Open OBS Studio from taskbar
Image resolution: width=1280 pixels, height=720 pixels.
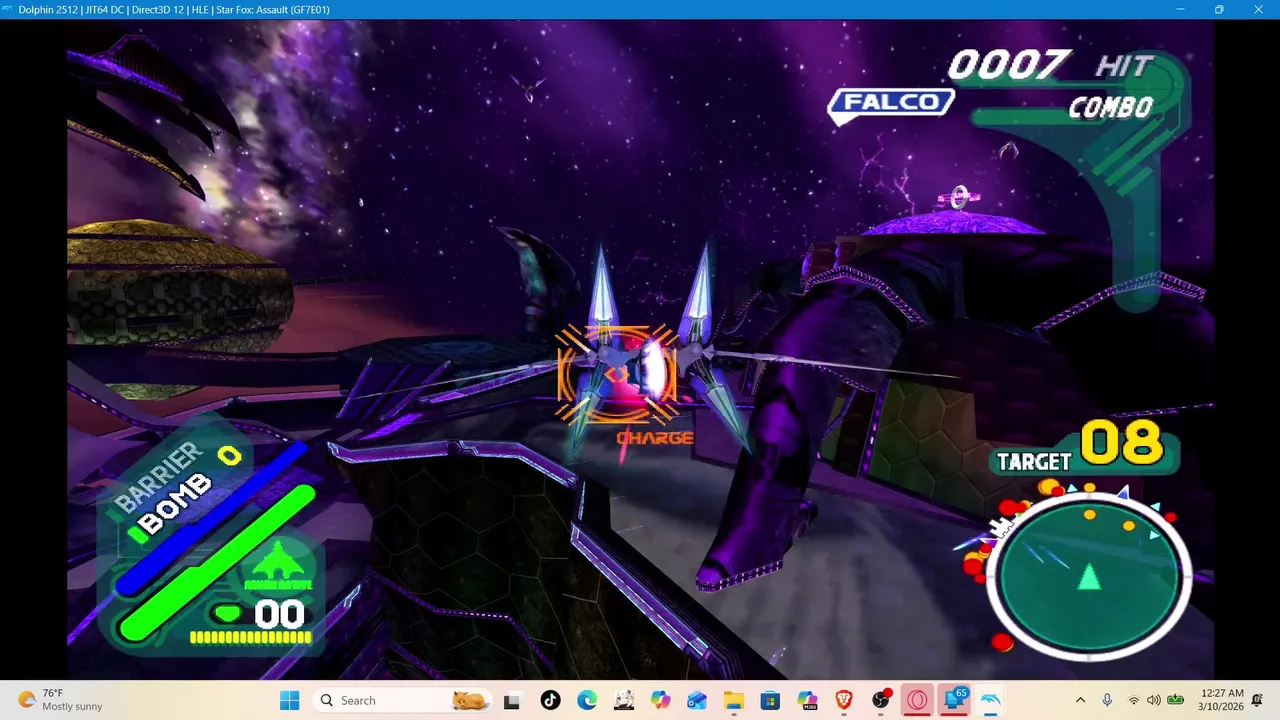click(881, 700)
